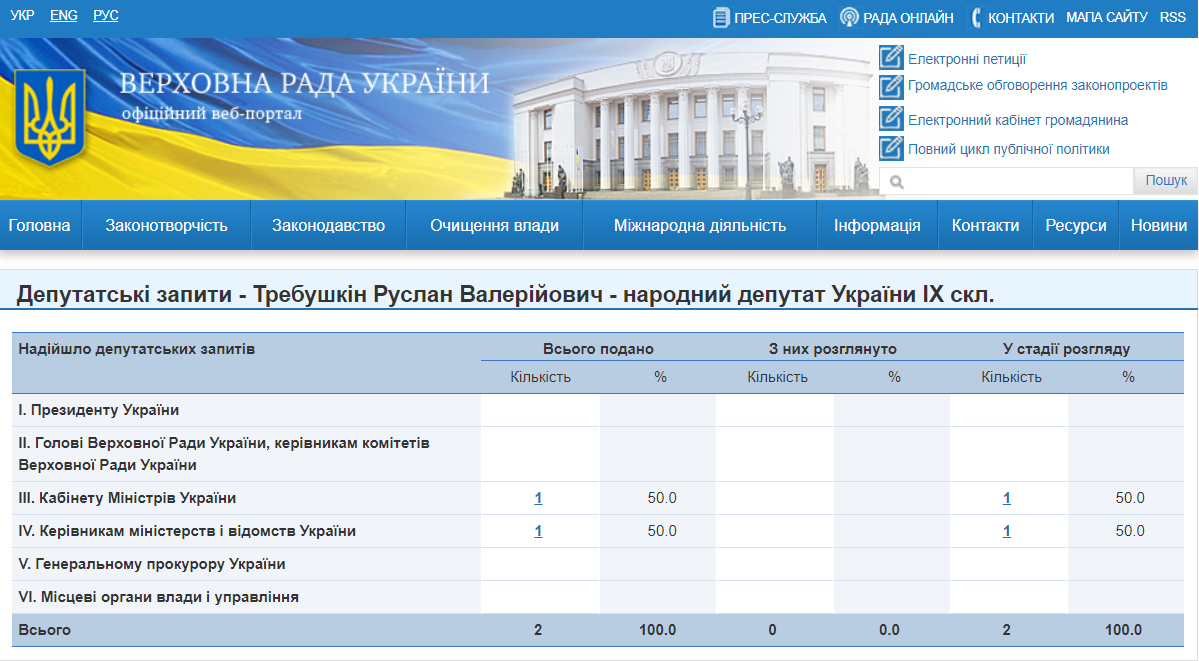1199x661 pixels.
Task: Click the icon beside Повний цикл публічної політики
Action: (891, 148)
